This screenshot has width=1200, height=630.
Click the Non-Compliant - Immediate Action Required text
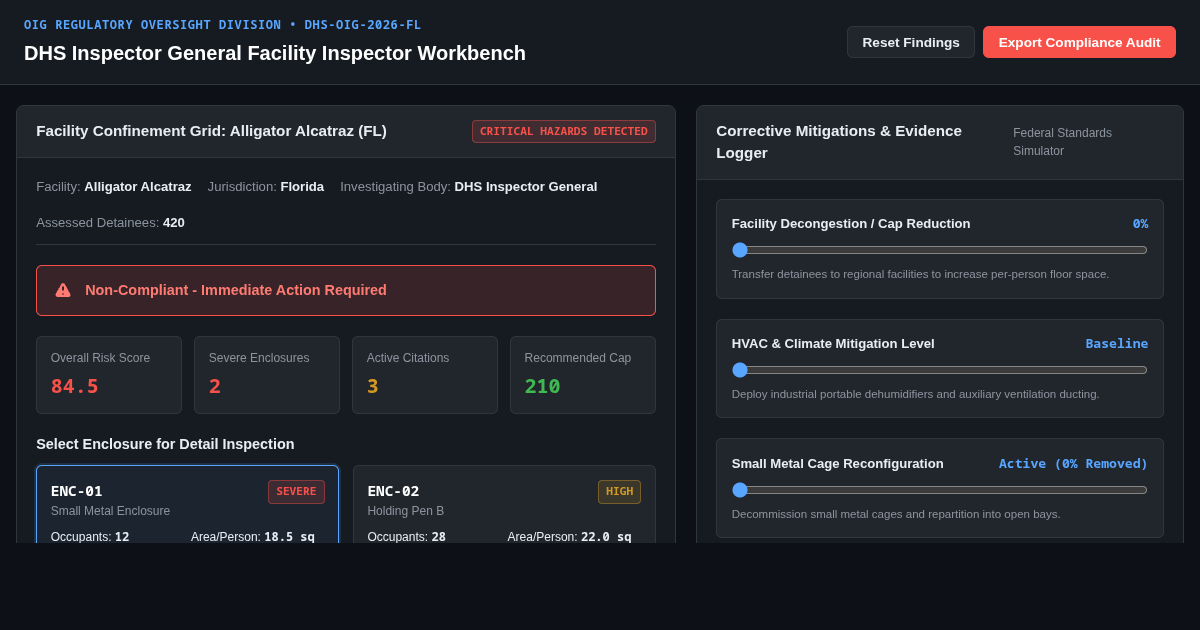tap(236, 290)
